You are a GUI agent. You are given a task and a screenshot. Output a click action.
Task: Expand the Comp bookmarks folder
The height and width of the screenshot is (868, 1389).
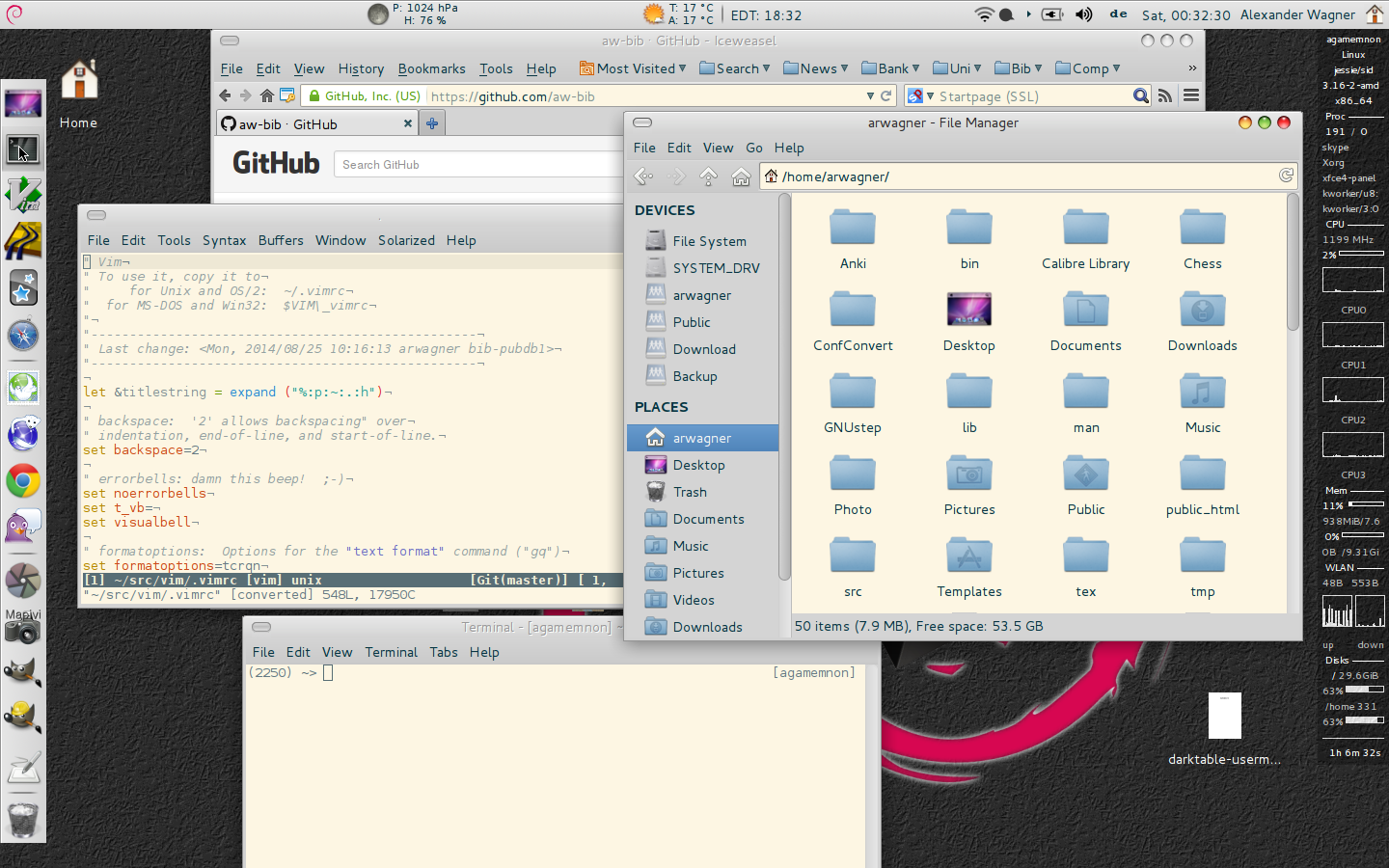click(1088, 68)
